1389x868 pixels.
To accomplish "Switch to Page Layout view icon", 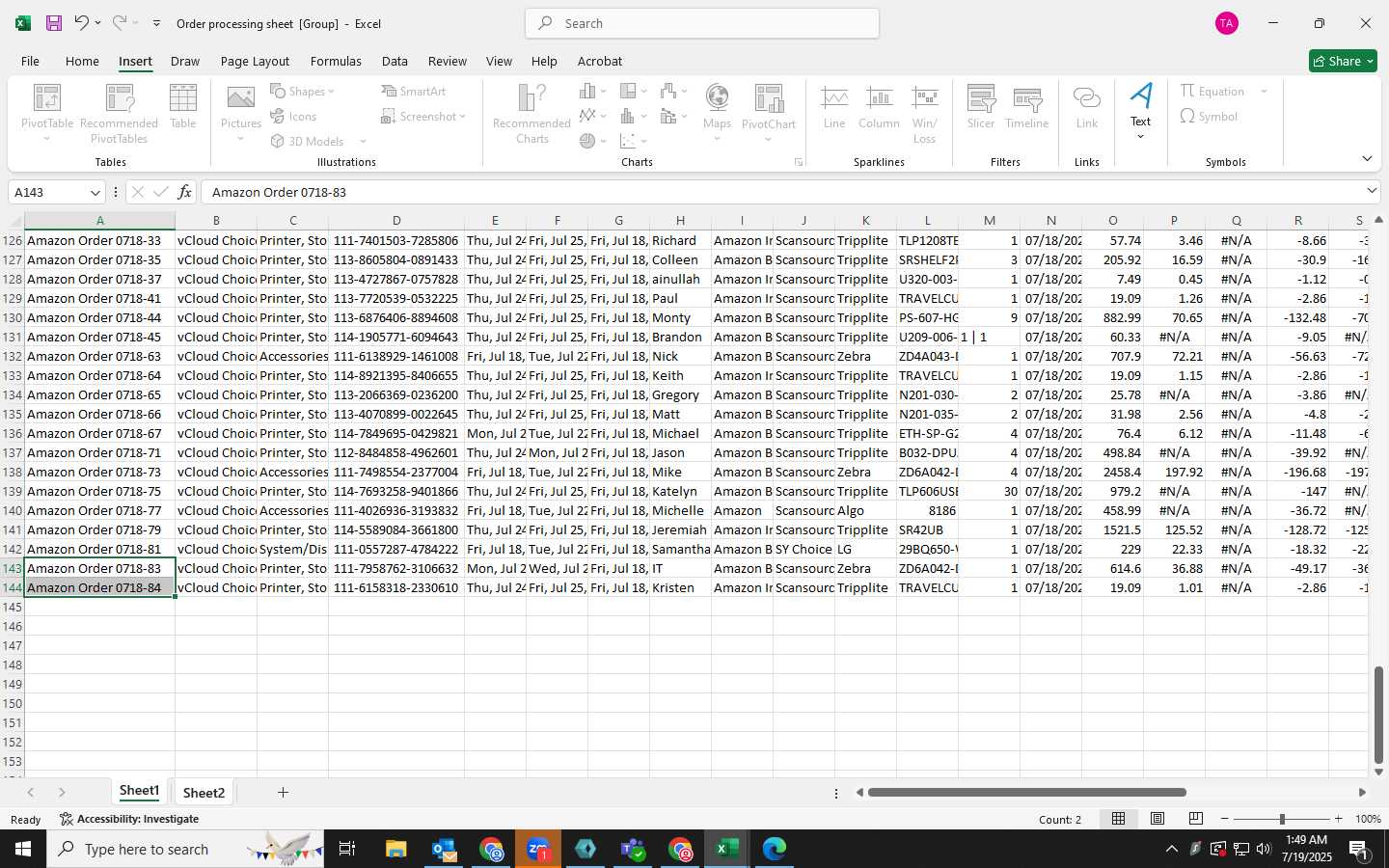I will click(x=1157, y=819).
